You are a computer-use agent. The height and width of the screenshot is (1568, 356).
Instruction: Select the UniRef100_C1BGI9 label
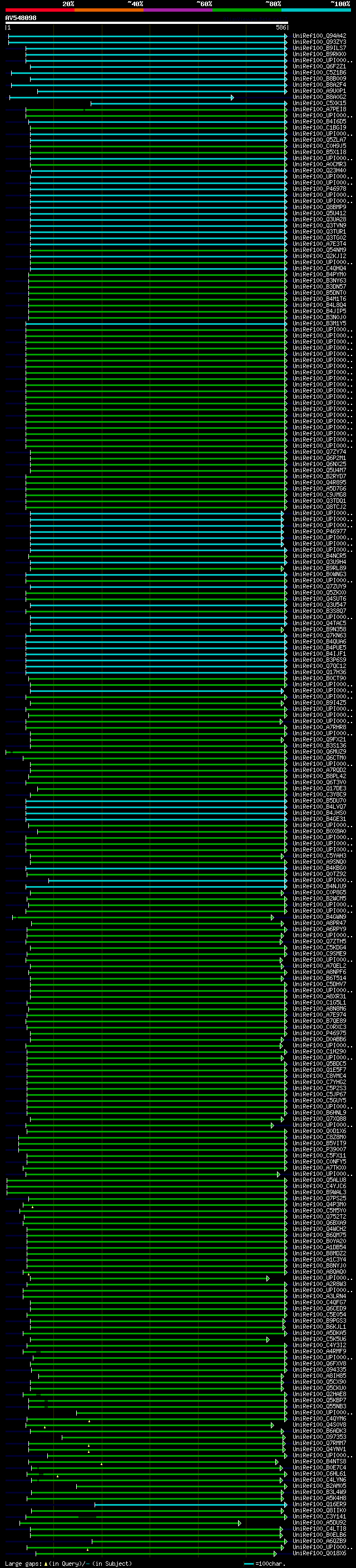pyautogui.click(x=319, y=128)
